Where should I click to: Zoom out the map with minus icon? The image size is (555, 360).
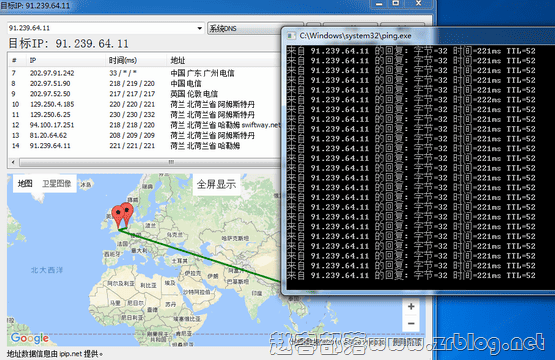click(411, 323)
